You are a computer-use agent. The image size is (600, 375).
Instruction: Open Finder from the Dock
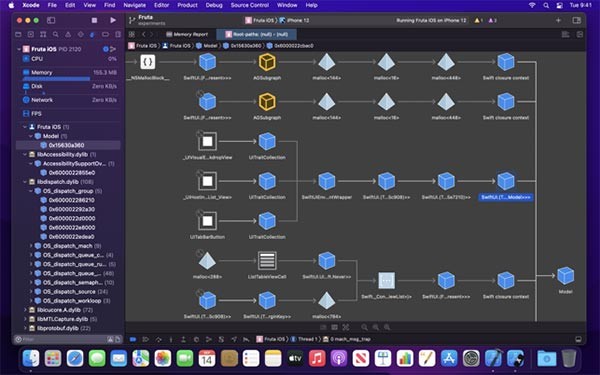31,359
